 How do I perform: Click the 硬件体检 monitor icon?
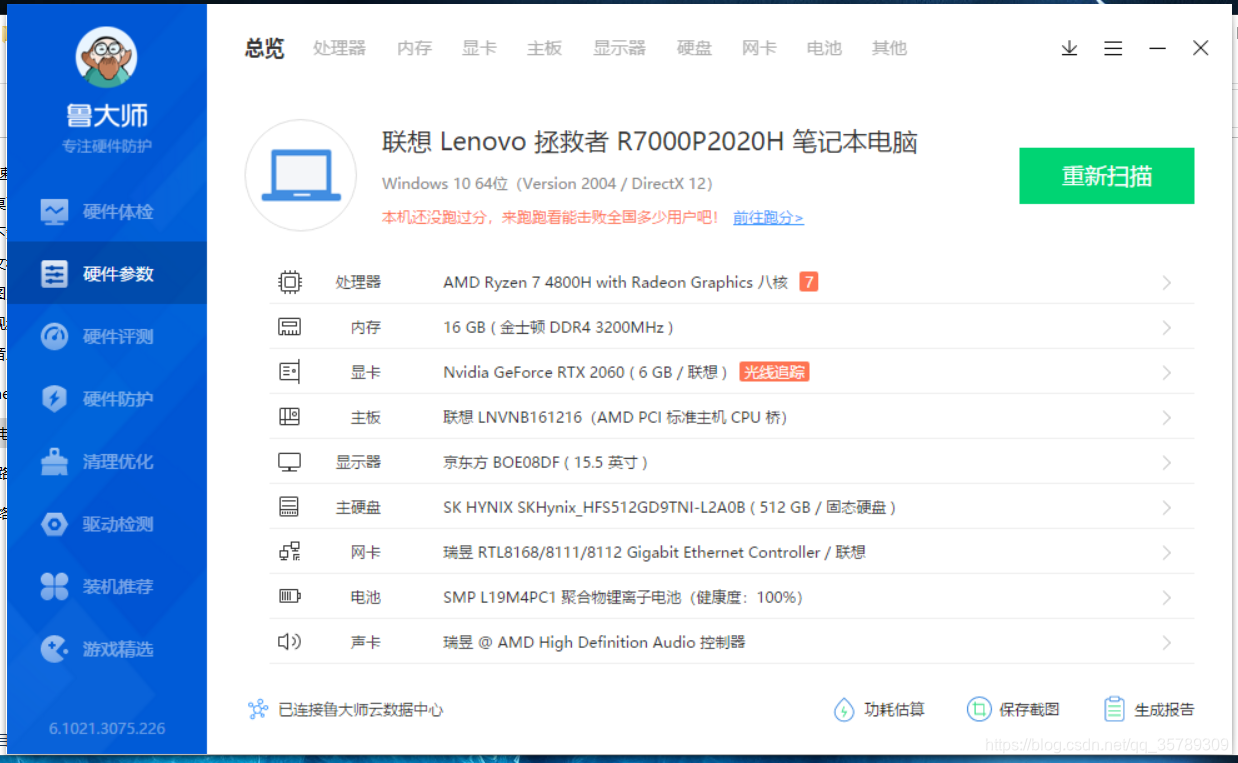pos(54,212)
